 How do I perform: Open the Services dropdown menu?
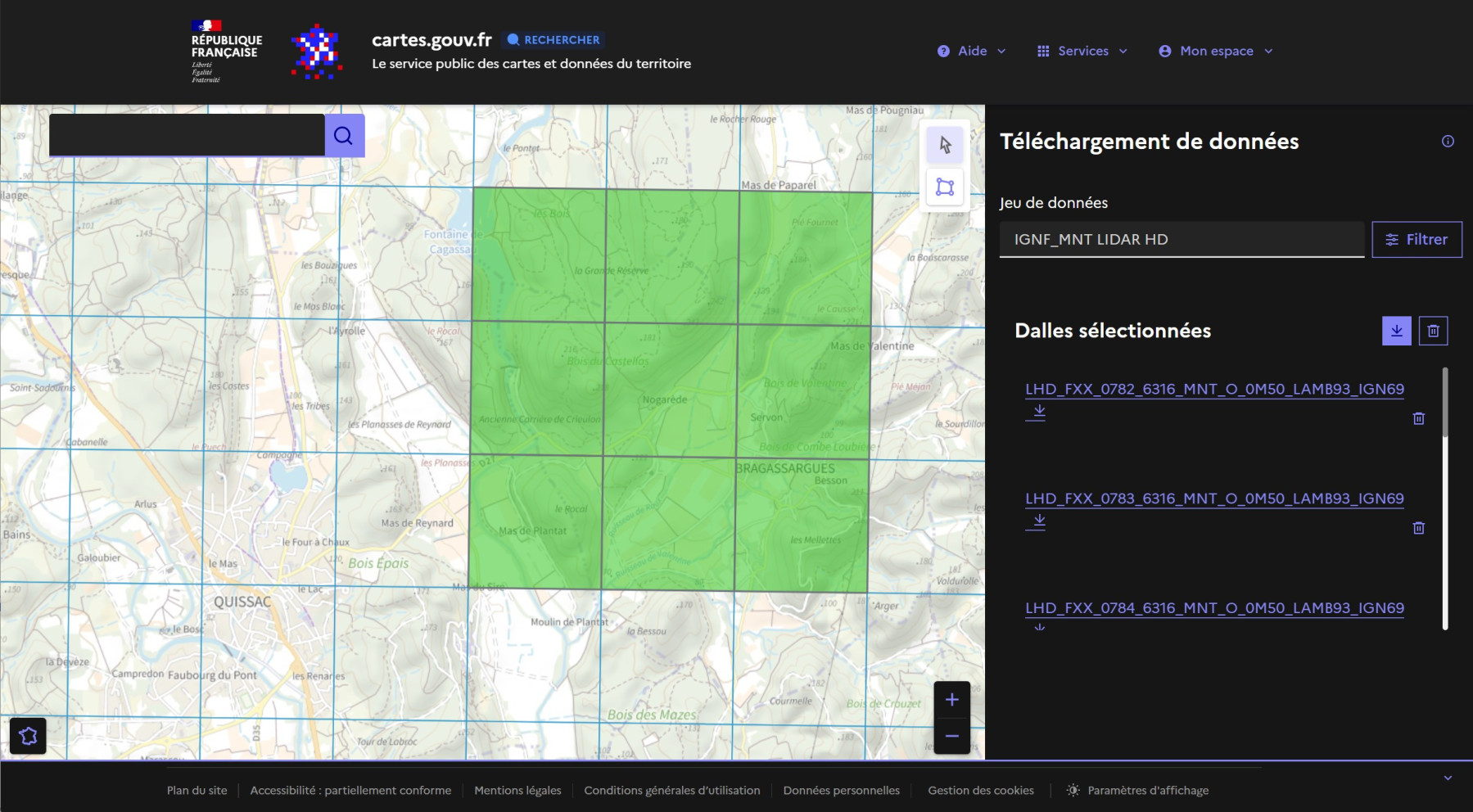(1082, 51)
